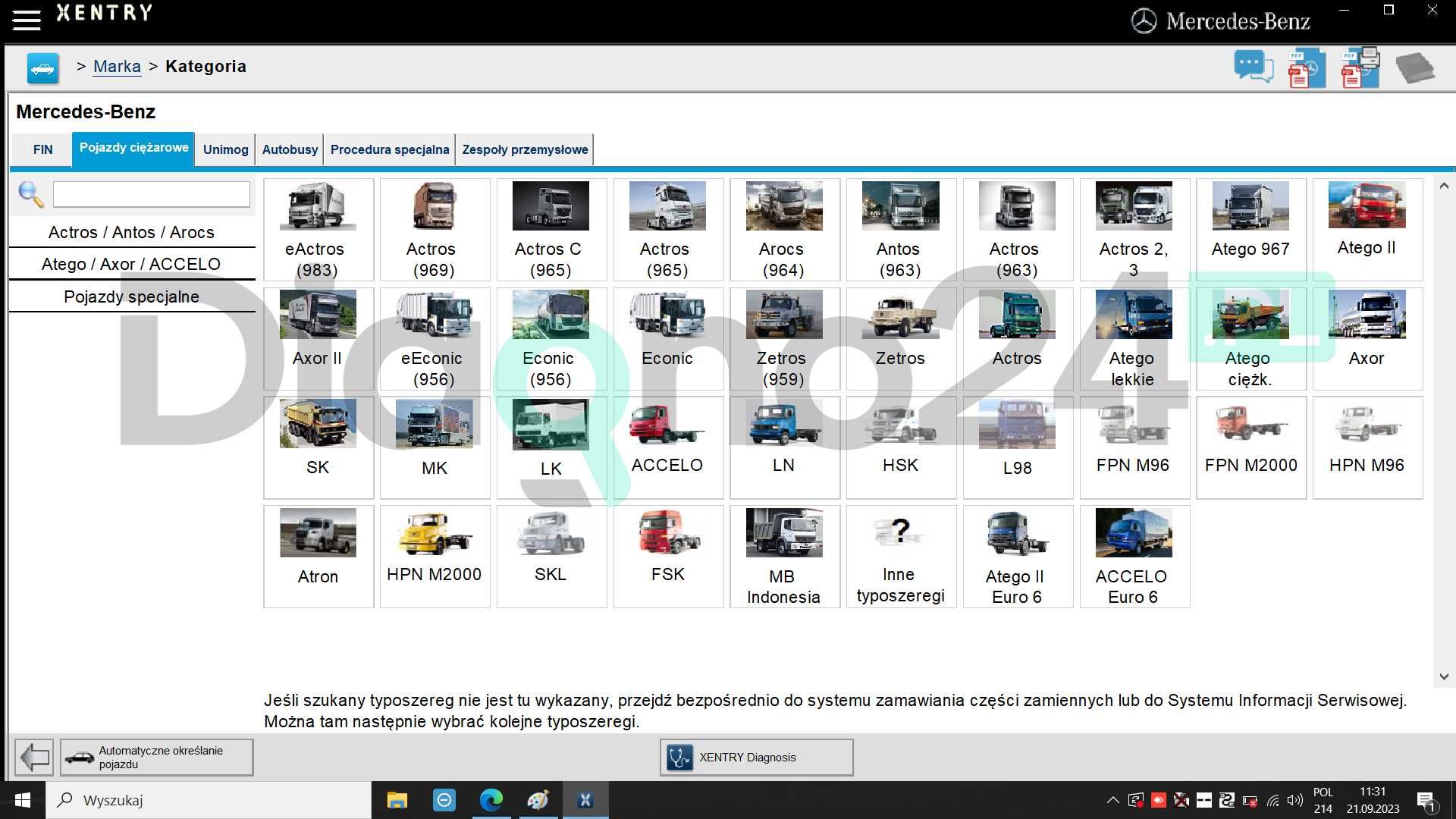Switch to the Autobusy tab

pos(289,148)
